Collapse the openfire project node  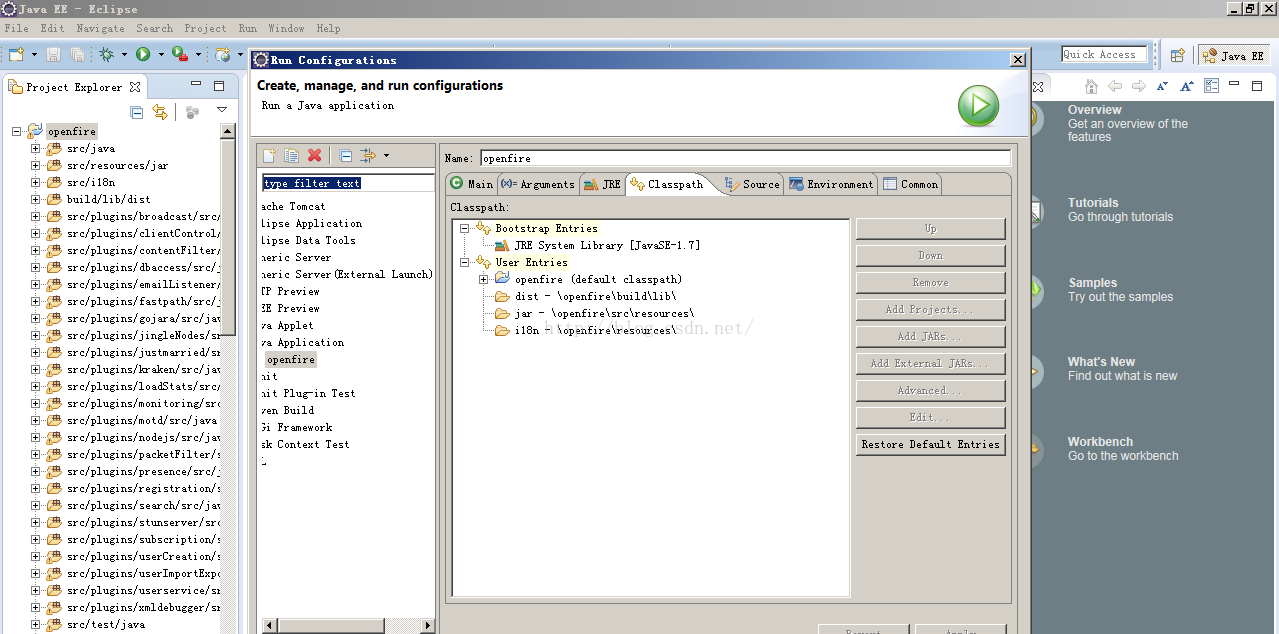[17, 131]
